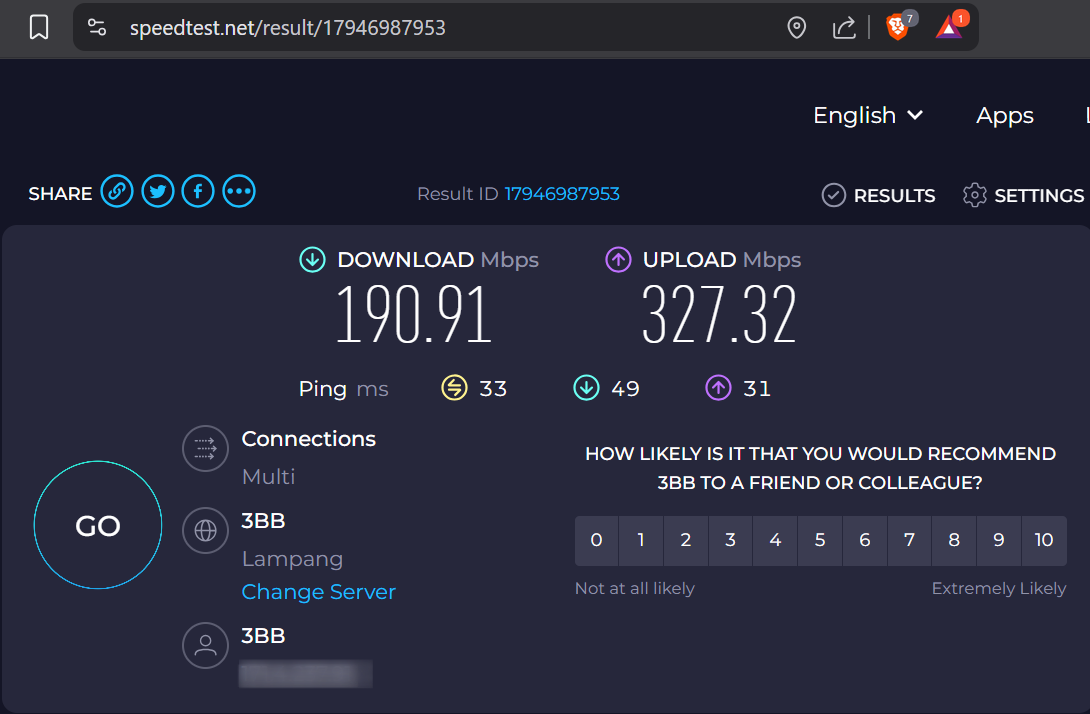Open more sharing options ellipsis icon
1090x714 pixels.
coord(239,191)
